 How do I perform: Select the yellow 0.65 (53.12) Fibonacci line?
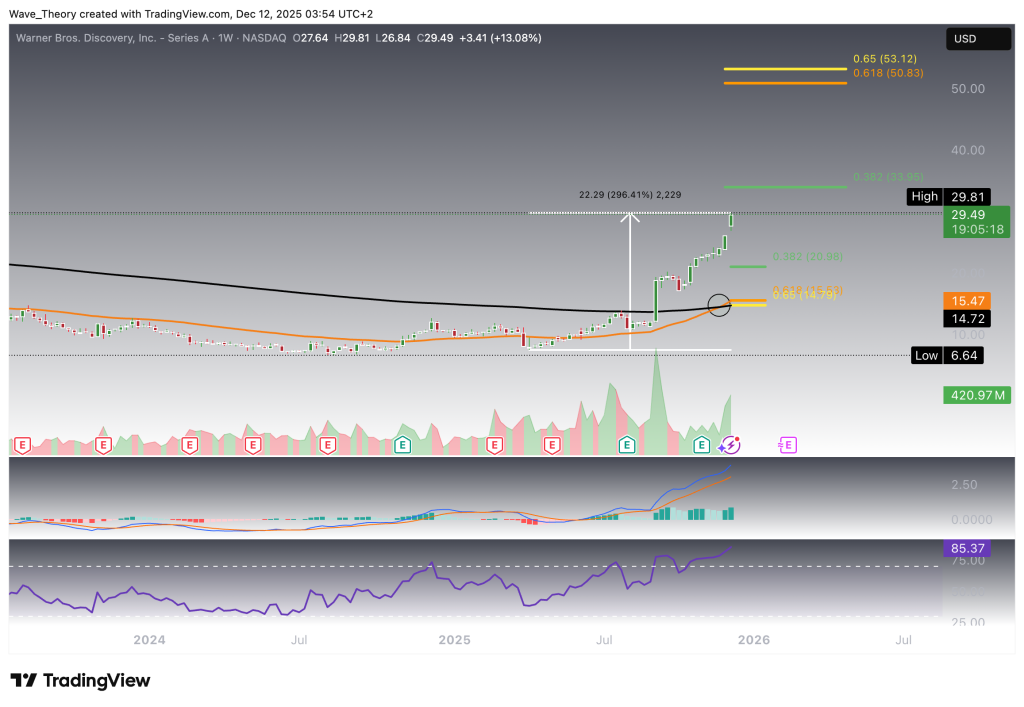pos(786,69)
